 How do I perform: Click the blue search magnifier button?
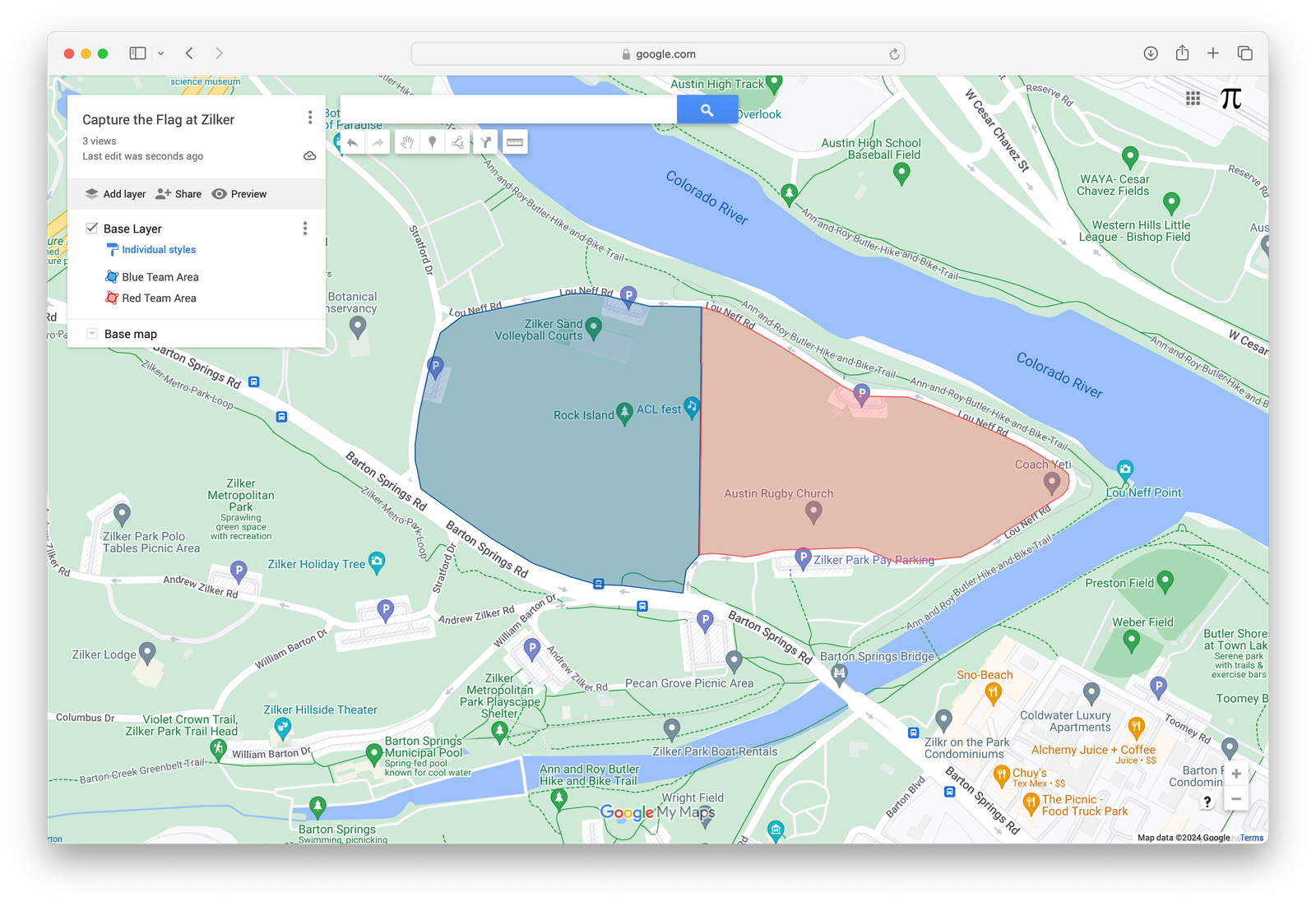(x=707, y=110)
